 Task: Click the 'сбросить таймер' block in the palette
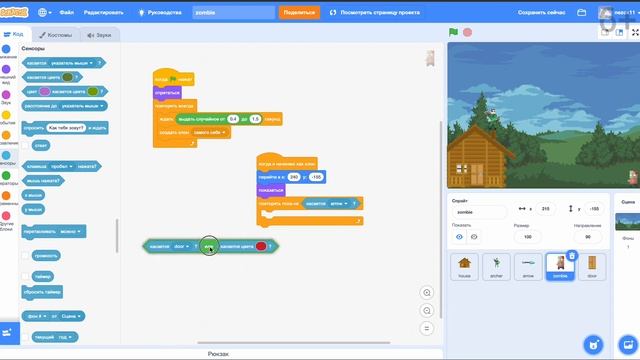[42, 292]
